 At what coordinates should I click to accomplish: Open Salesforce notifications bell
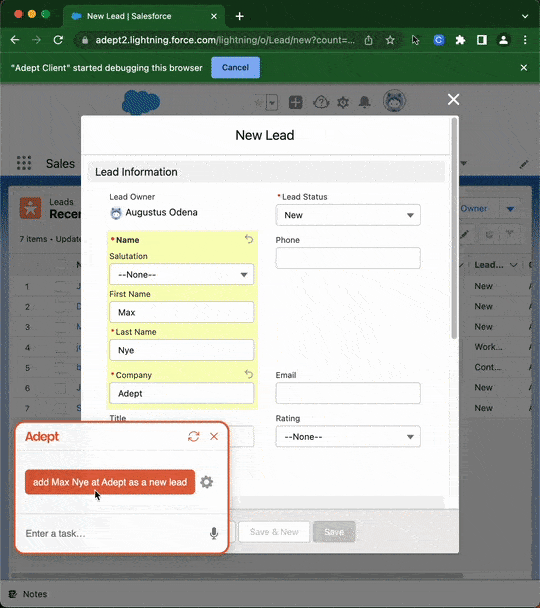(x=364, y=102)
